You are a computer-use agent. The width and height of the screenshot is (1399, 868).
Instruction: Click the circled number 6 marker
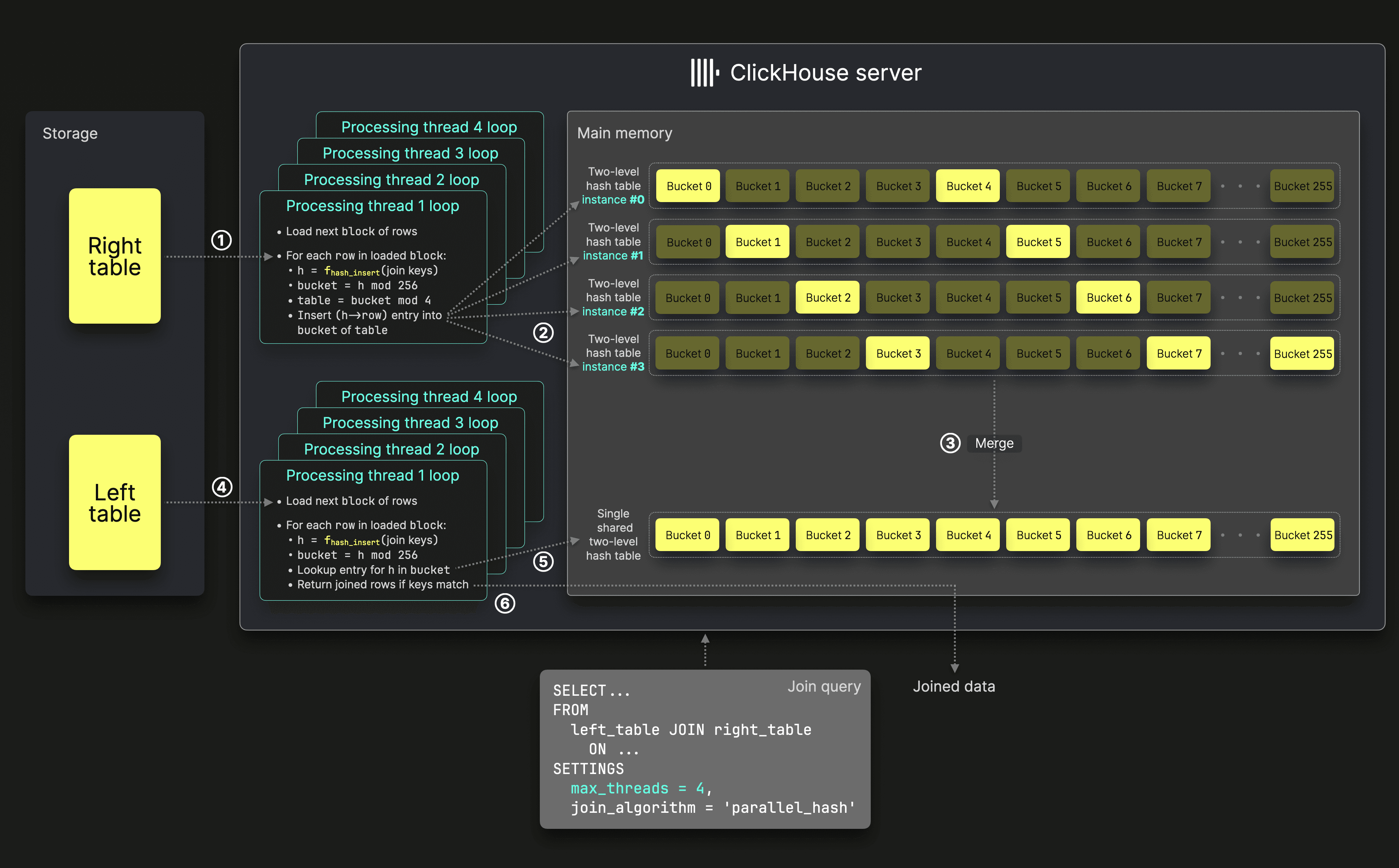pos(505,603)
